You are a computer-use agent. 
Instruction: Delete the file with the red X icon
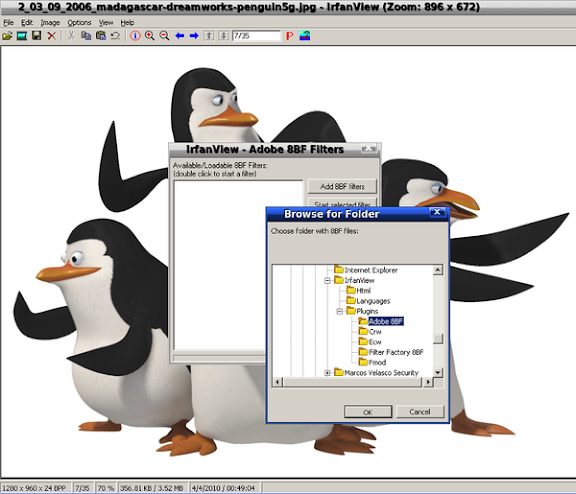click(51, 36)
